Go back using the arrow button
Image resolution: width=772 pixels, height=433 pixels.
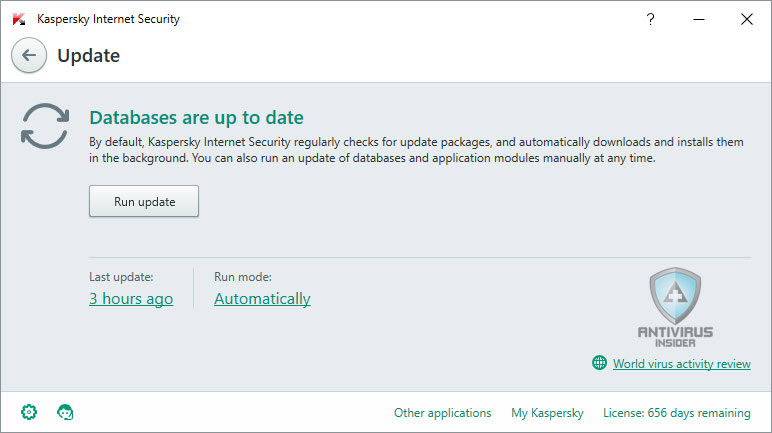click(x=29, y=55)
